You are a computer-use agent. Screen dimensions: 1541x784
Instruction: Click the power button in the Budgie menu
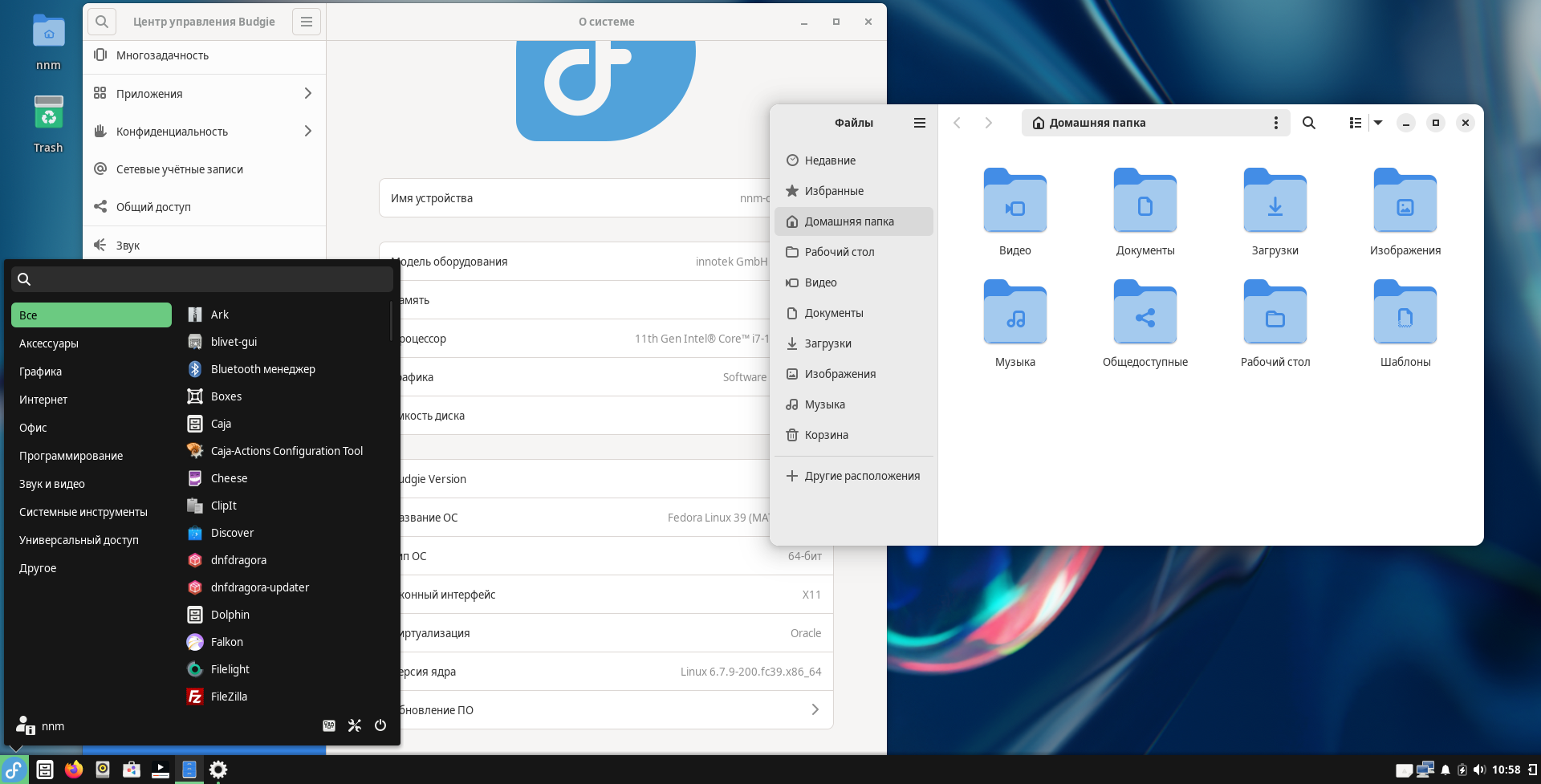click(x=380, y=725)
